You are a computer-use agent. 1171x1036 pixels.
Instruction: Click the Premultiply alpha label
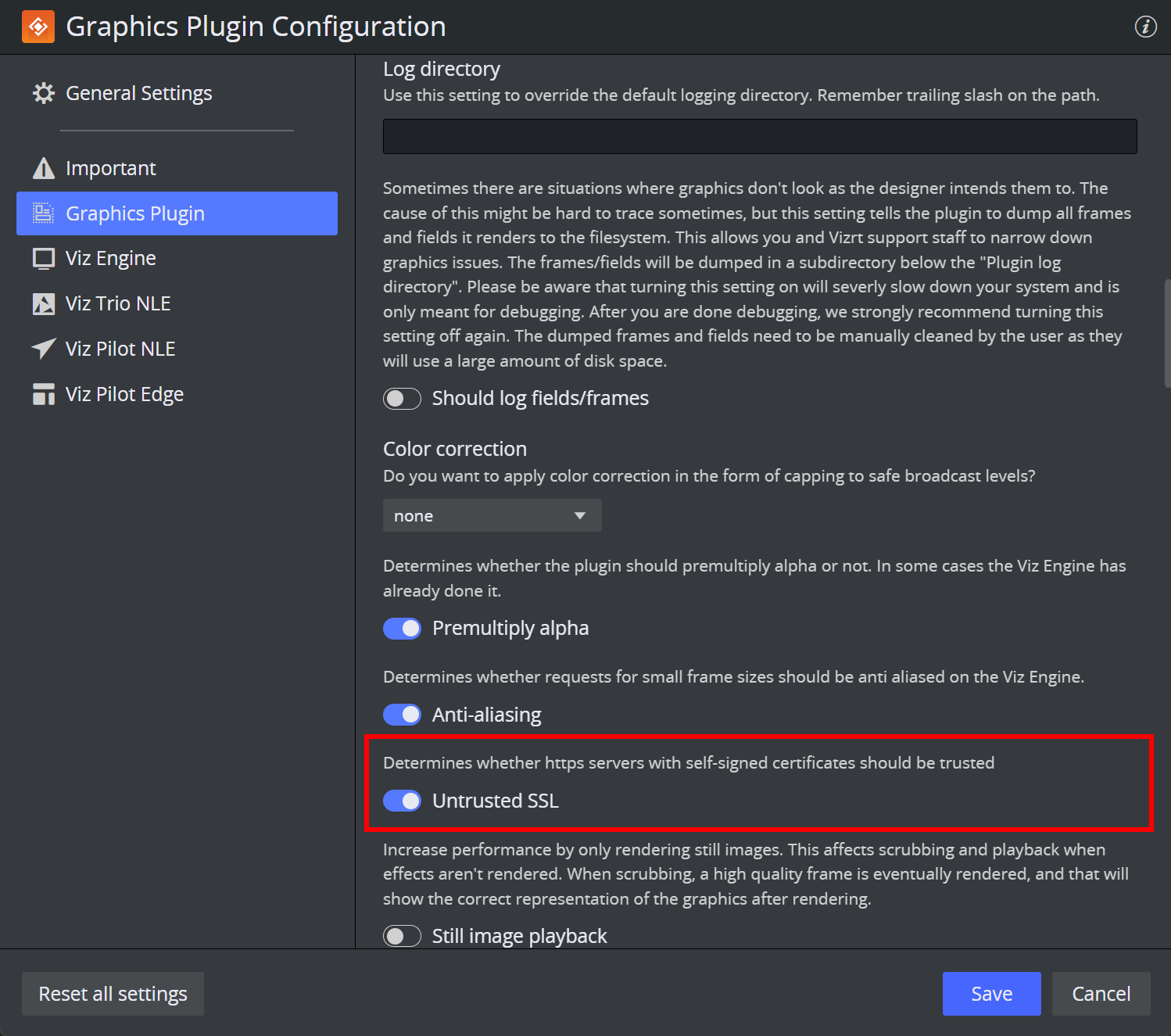[510, 629]
